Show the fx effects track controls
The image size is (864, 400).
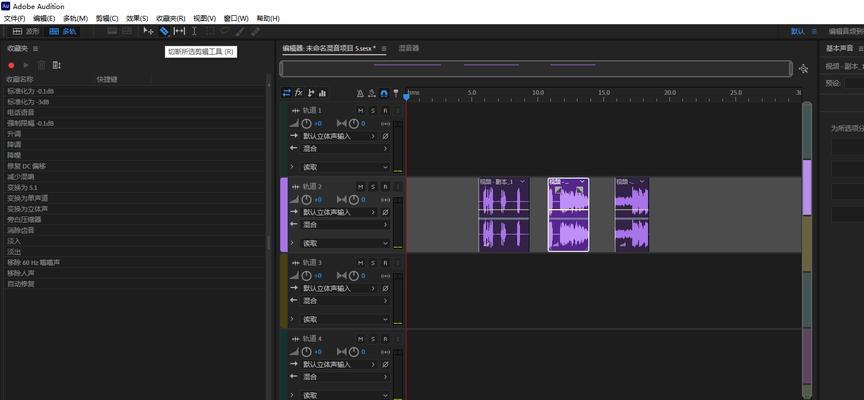299,93
